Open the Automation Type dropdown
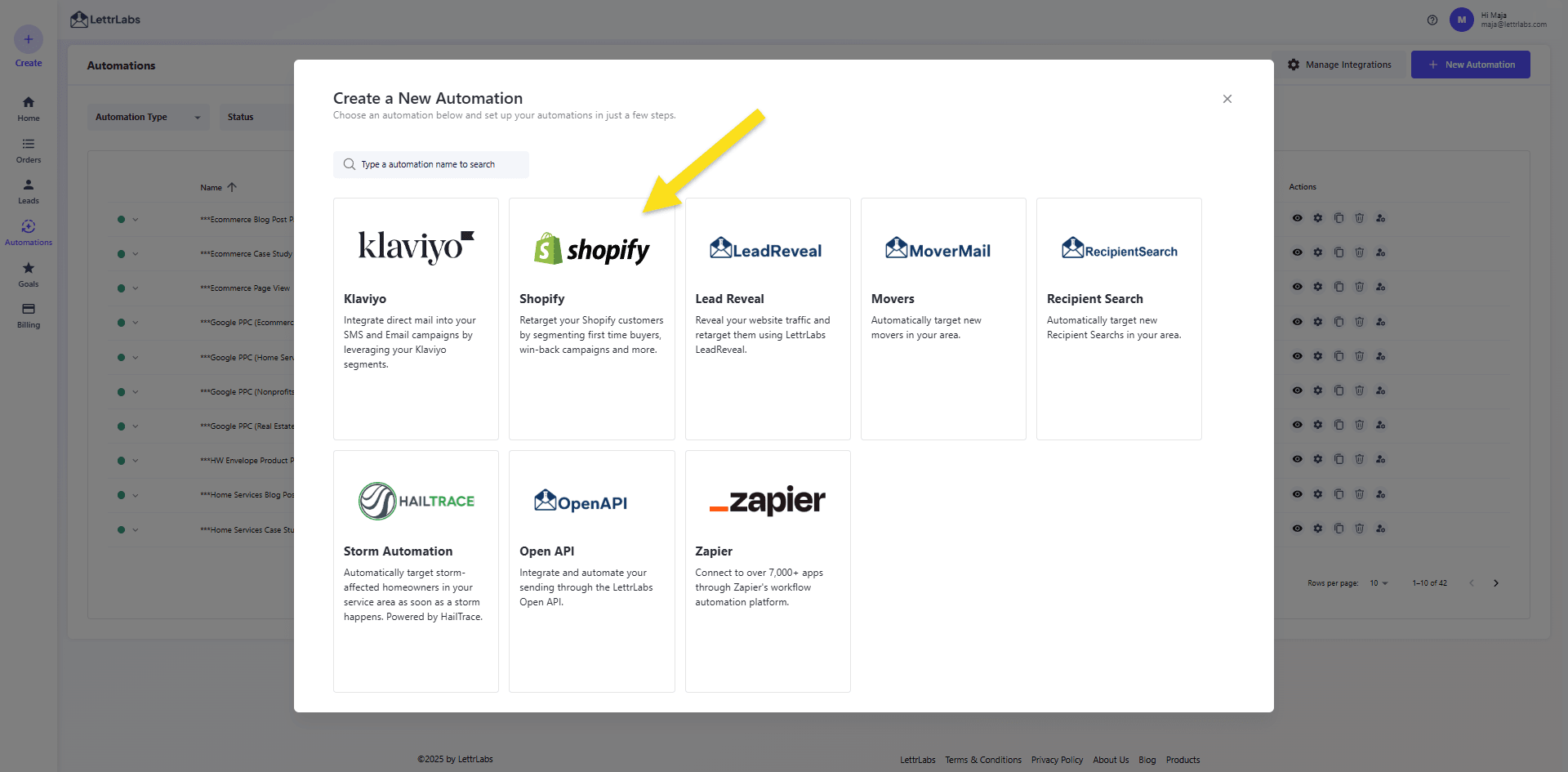Image resolution: width=1568 pixels, height=772 pixels. (x=149, y=117)
